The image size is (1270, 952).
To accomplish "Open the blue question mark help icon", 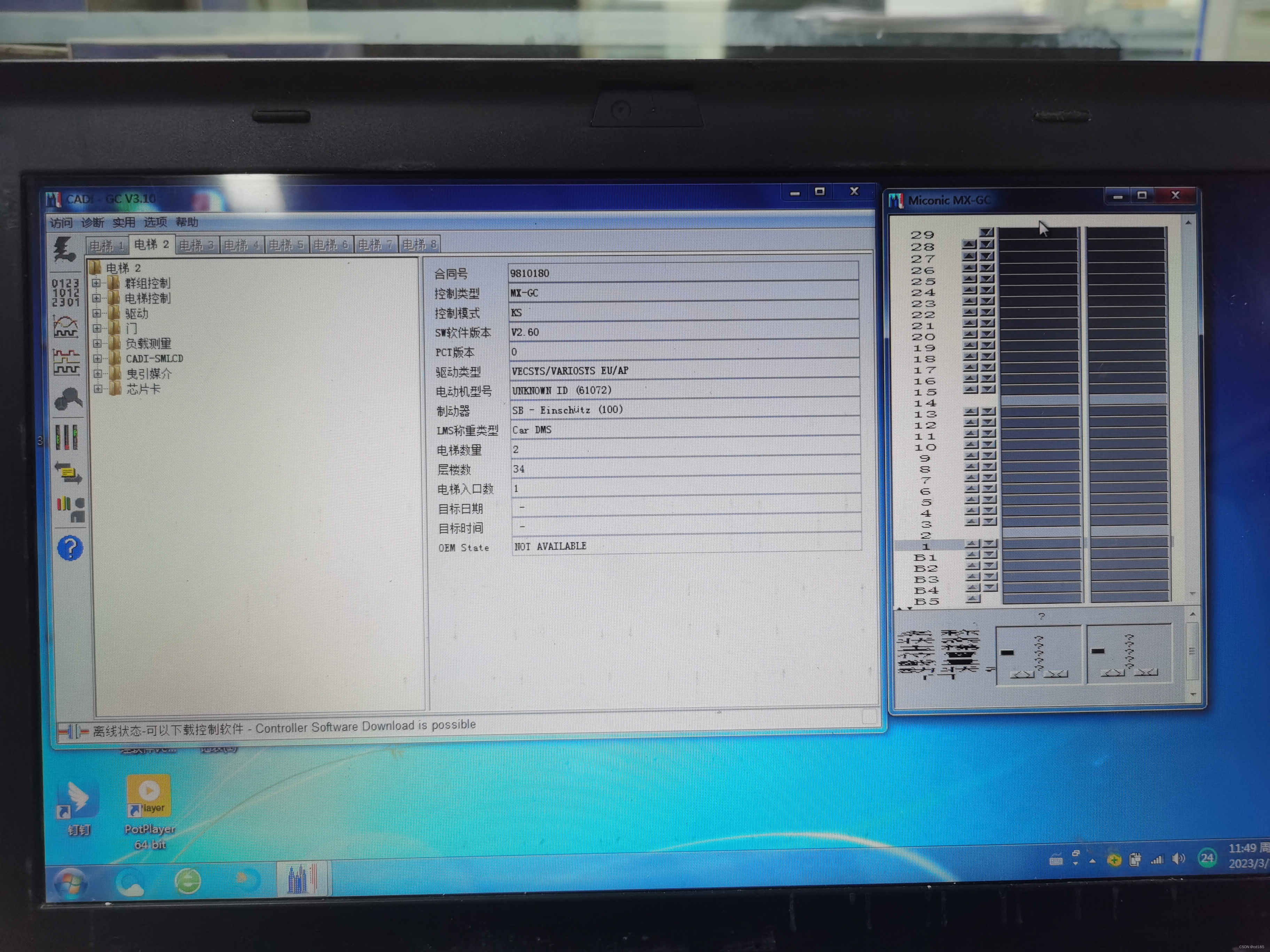I will [70, 548].
